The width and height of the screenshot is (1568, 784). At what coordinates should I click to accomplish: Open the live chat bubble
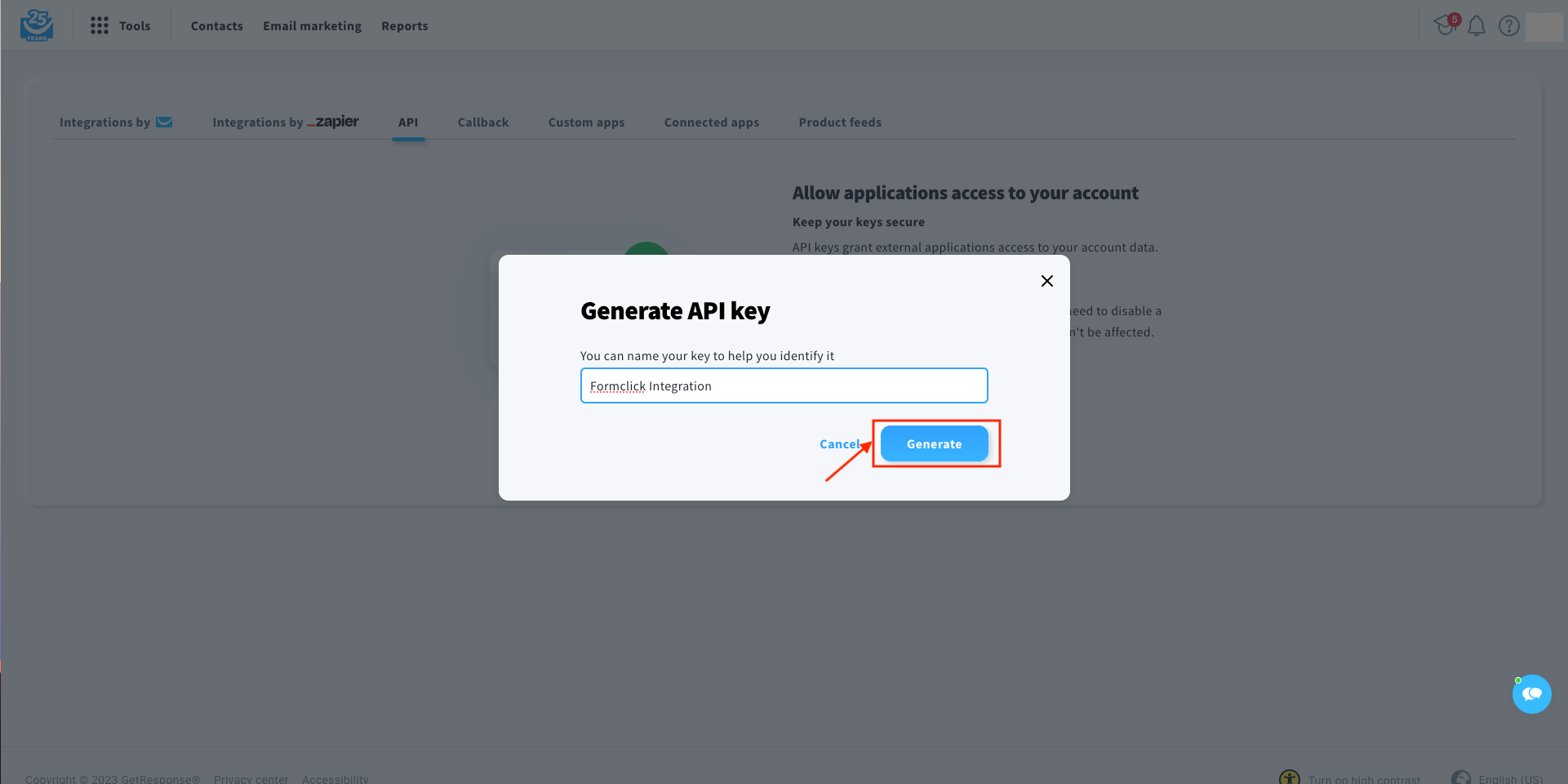[x=1531, y=694]
